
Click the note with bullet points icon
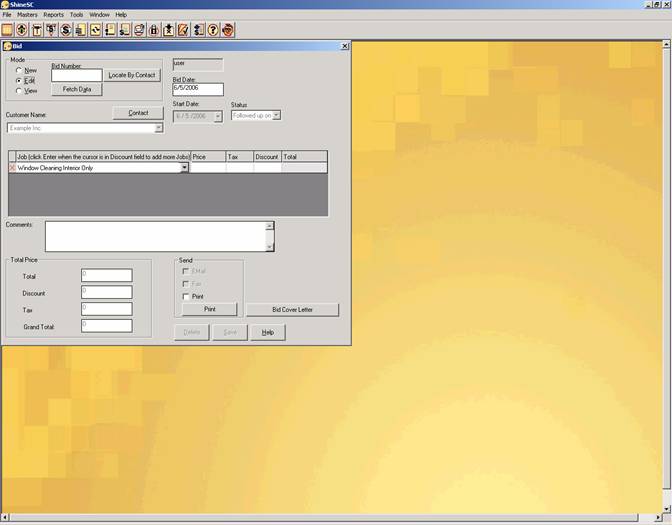[110, 30]
